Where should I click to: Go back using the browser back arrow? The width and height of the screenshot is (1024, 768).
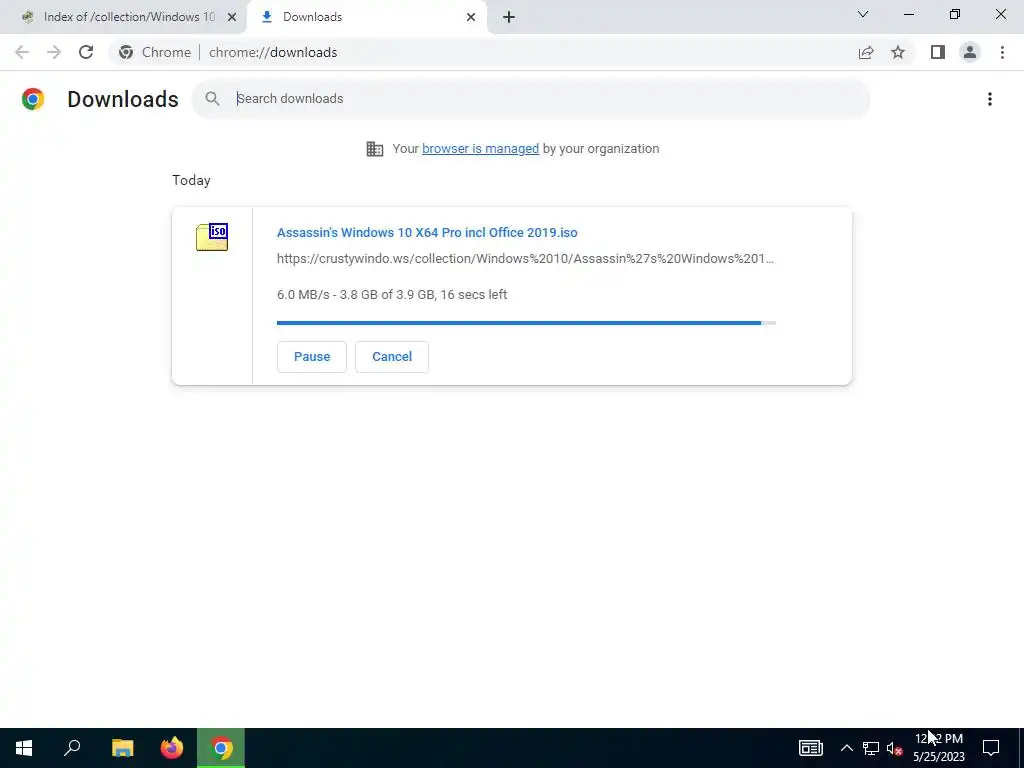22,52
